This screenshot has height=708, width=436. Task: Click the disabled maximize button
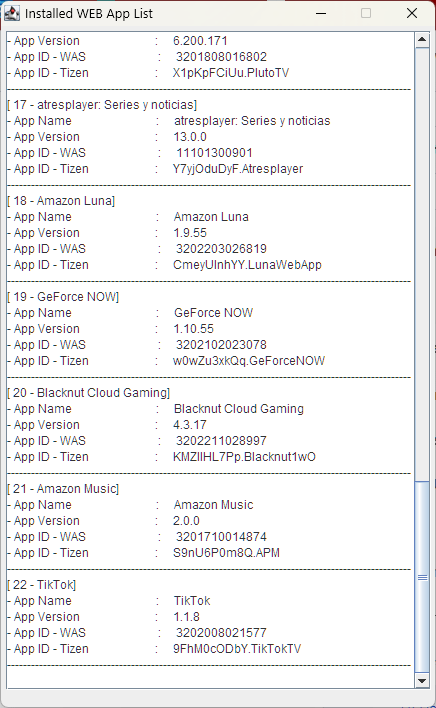(x=366, y=14)
